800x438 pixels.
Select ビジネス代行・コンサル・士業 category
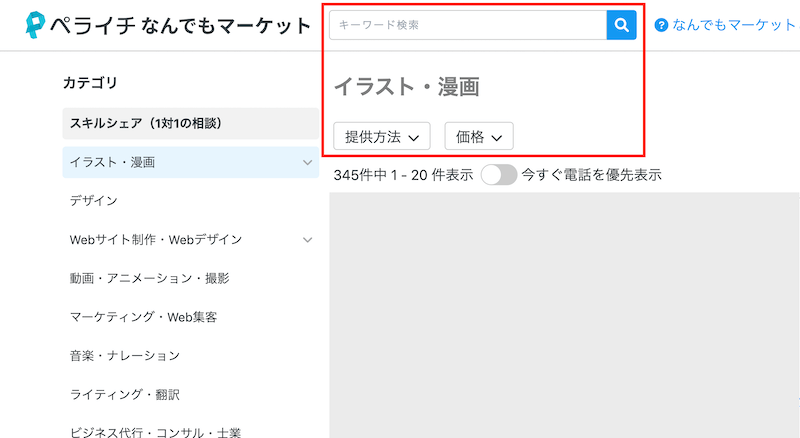point(155,432)
